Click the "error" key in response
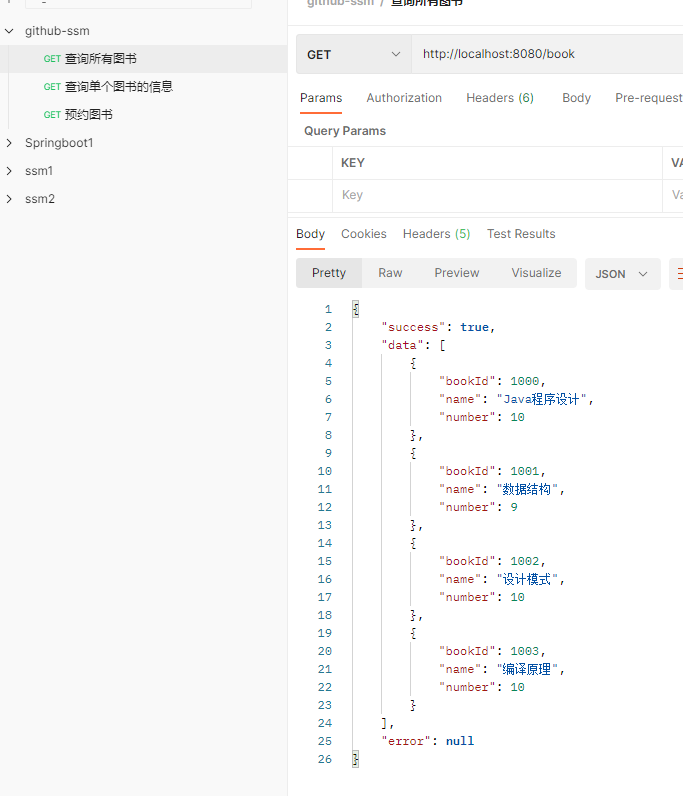Screen dimensions: 683x796 pyautogui.click(x=406, y=741)
